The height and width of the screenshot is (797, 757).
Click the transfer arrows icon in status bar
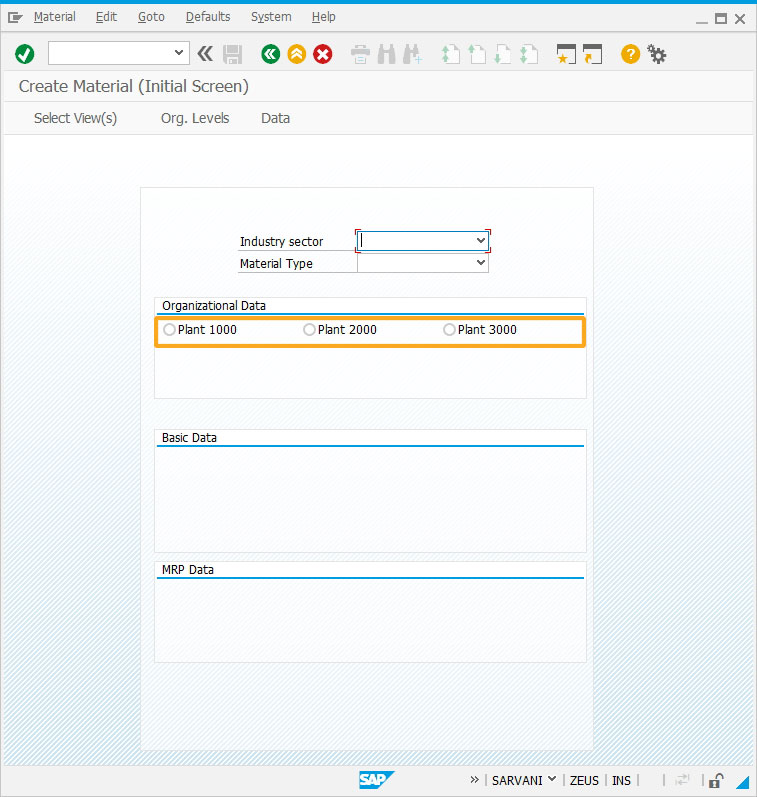click(x=682, y=780)
